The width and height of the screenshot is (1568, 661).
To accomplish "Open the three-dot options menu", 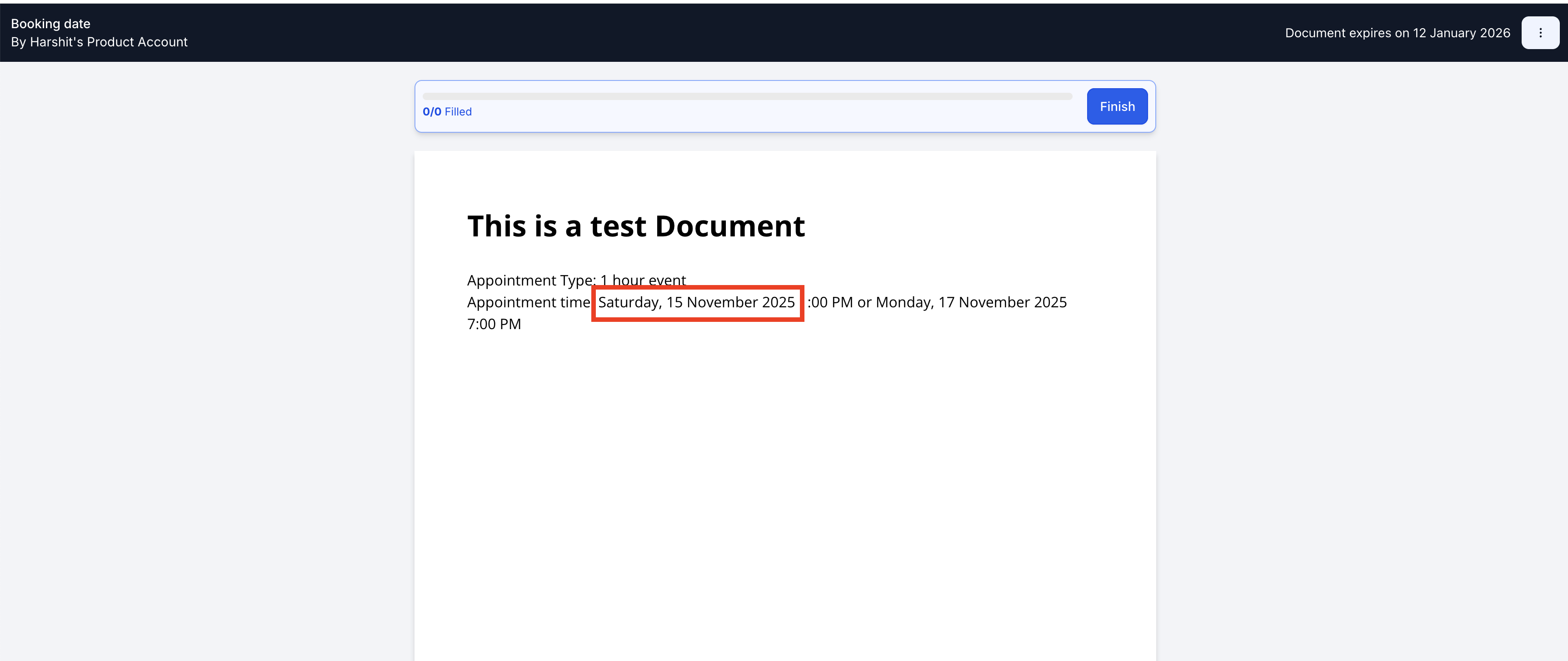I will pos(1540,33).
